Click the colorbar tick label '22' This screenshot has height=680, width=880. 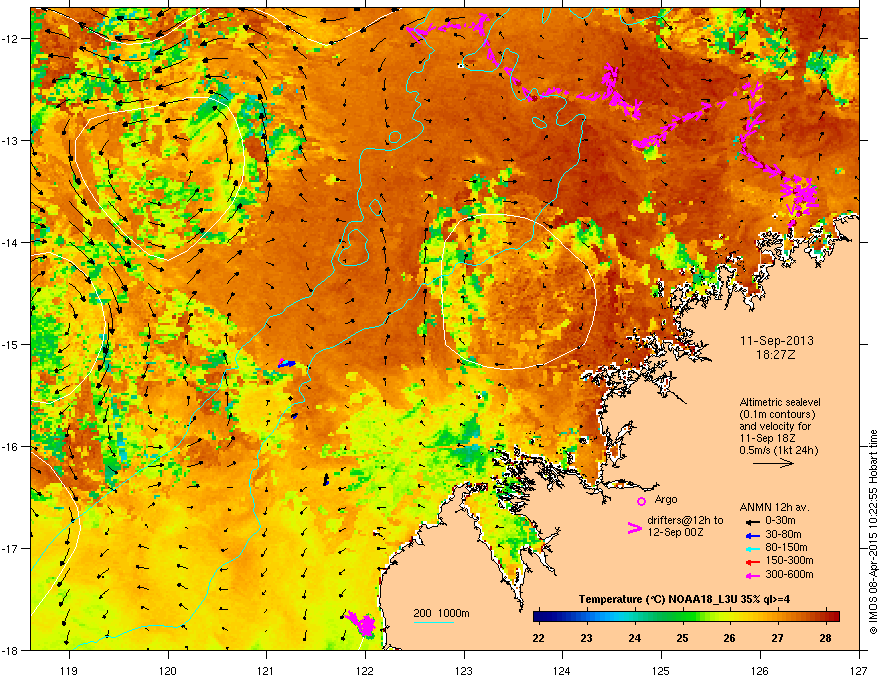point(539,638)
